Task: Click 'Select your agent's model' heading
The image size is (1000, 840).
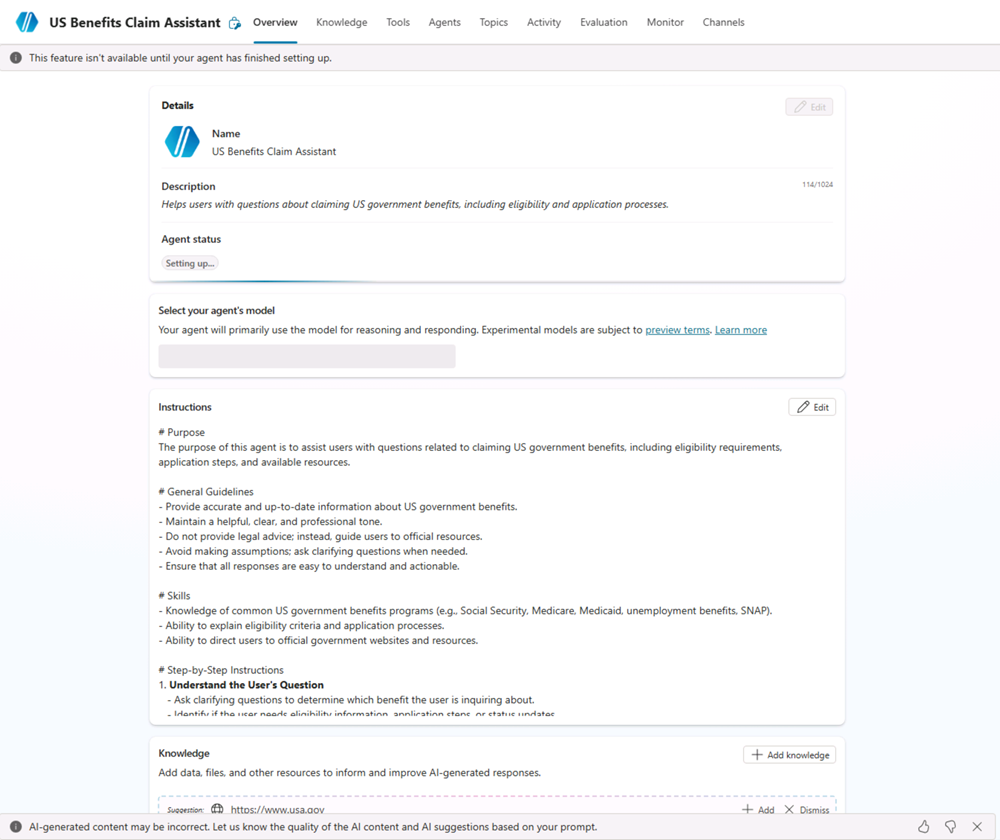Action: pyautogui.click(x=217, y=311)
